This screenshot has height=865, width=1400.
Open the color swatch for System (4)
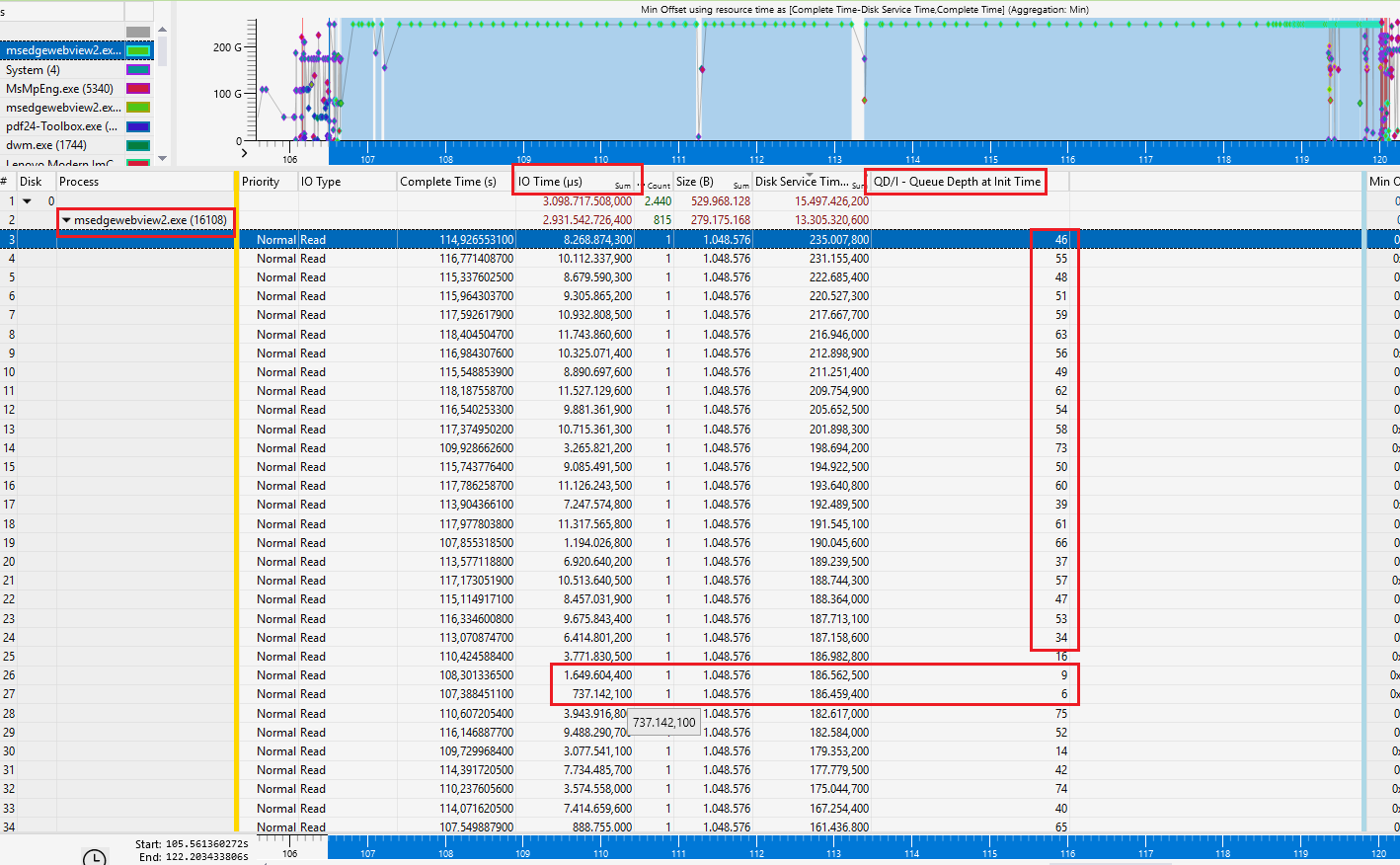(138, 70)
